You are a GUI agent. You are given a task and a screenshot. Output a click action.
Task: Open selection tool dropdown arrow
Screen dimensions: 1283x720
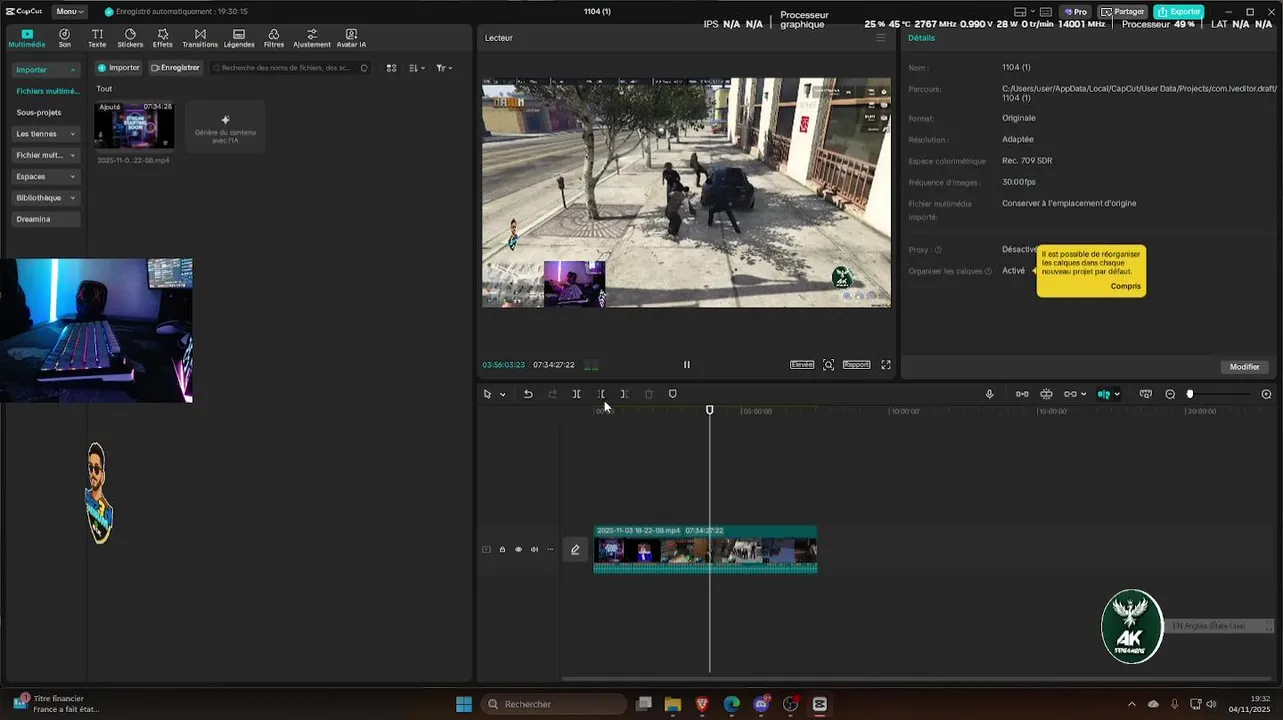click(x=502, y=394)
